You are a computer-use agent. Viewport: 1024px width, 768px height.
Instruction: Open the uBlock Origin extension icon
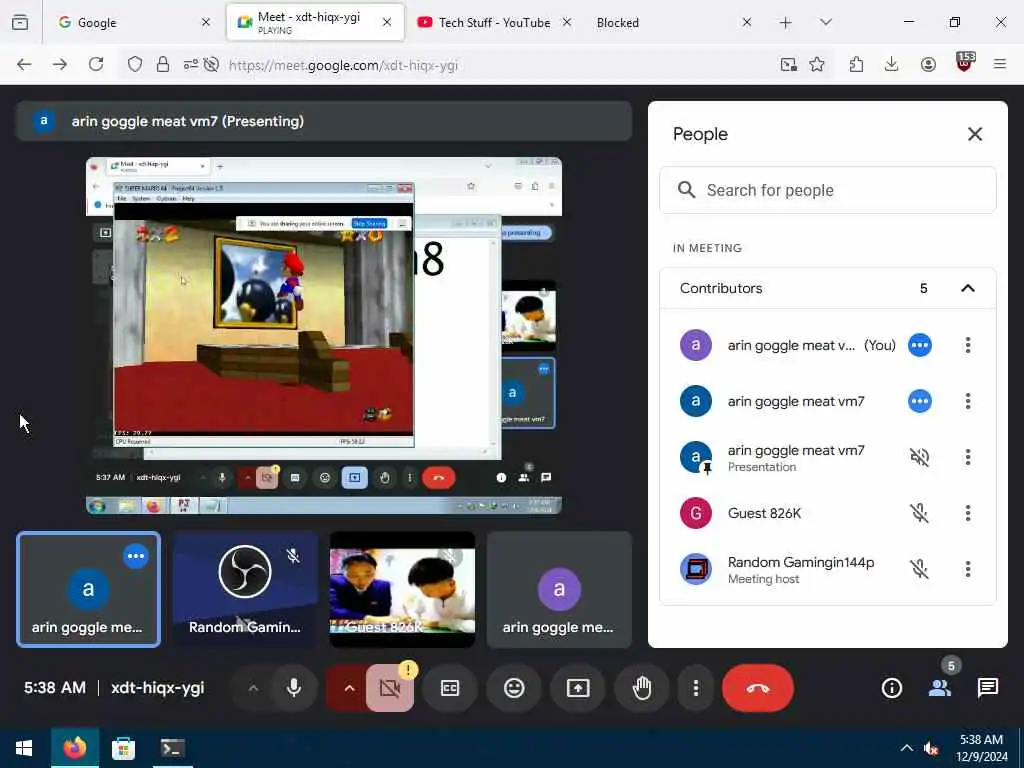point(965,63)
